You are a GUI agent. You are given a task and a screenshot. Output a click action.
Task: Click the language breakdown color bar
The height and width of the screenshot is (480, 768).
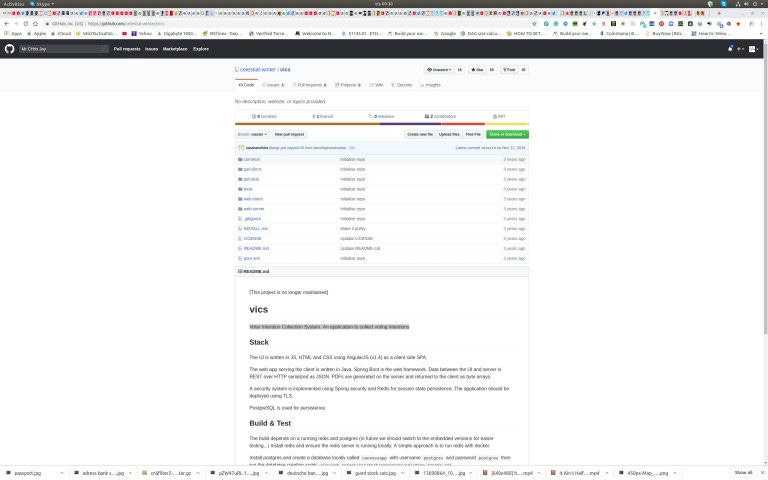click(x=382, y=123)
